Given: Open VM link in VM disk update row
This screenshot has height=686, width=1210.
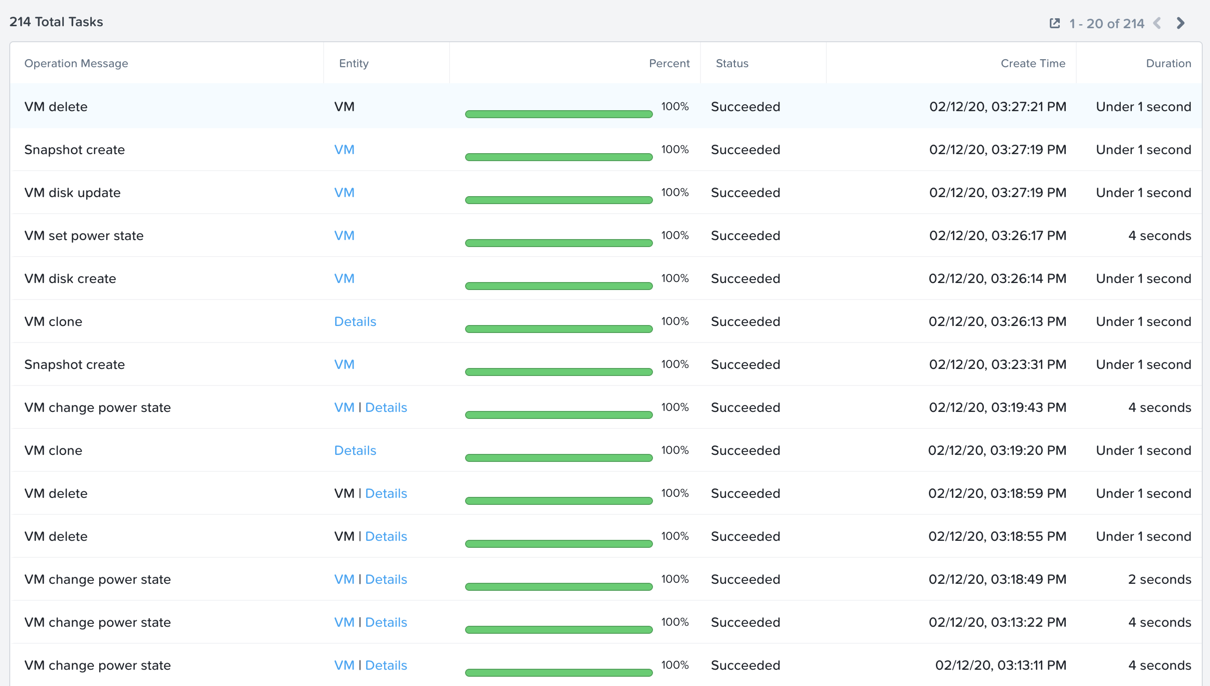Looking at the screenshot, I should coord(344,193).
